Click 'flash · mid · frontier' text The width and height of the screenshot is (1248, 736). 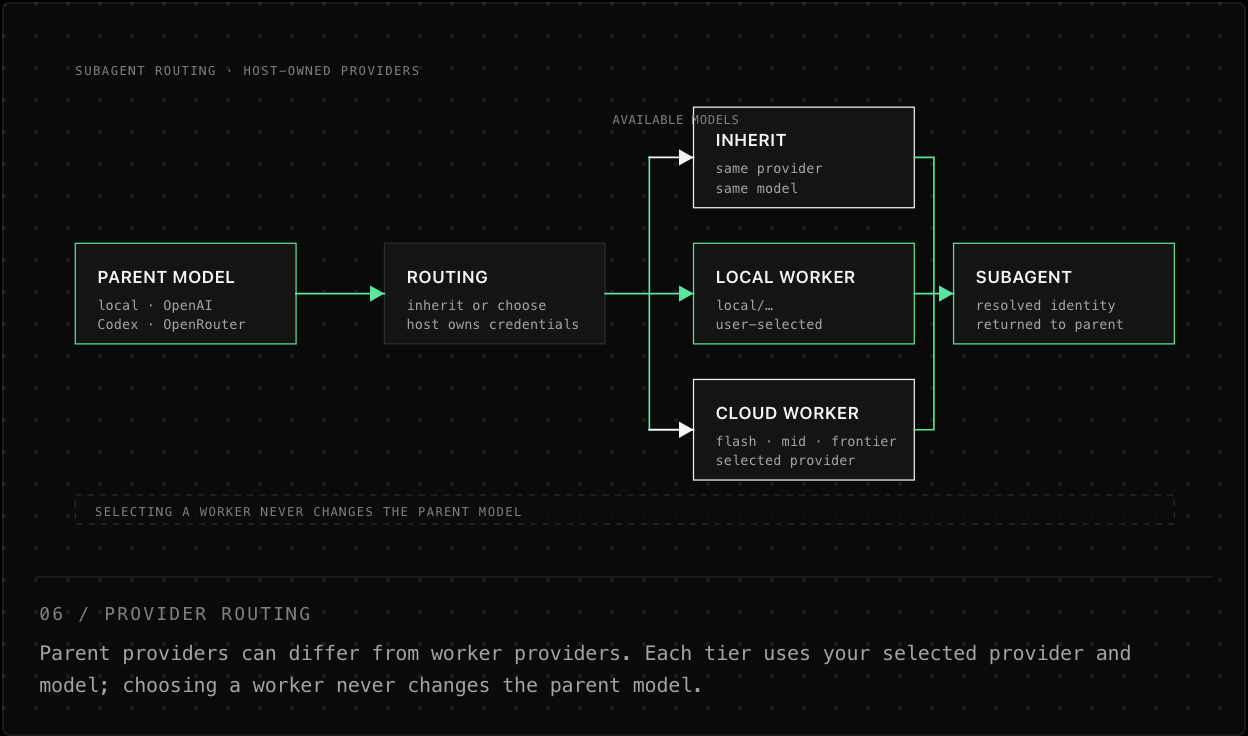click(806, 441)
